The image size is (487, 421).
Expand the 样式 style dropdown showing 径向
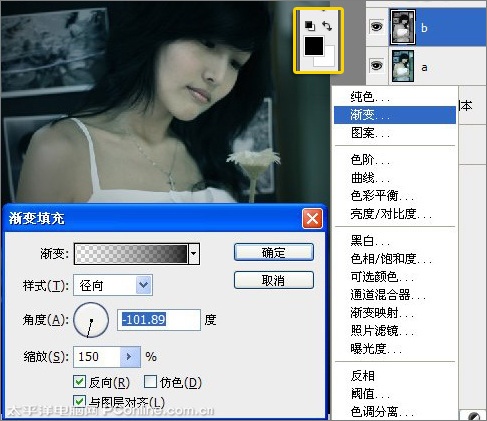113,285
